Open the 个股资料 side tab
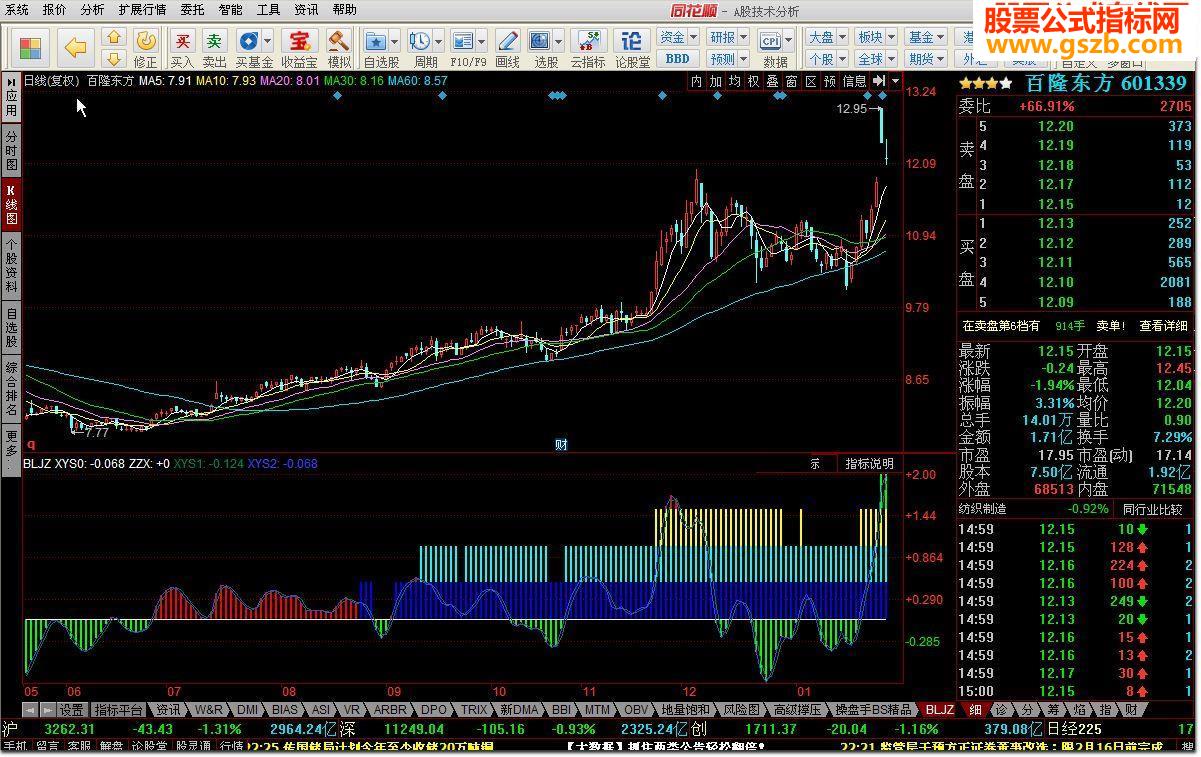Viewport: 1201px width, 757px height. 11,265
